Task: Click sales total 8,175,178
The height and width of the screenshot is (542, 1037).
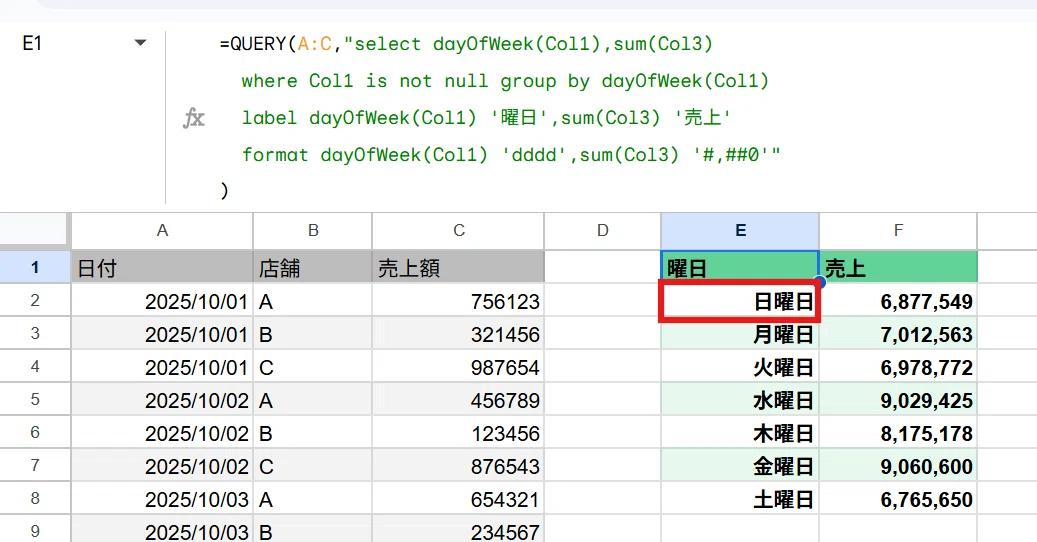Action: (x=898, y=433)
